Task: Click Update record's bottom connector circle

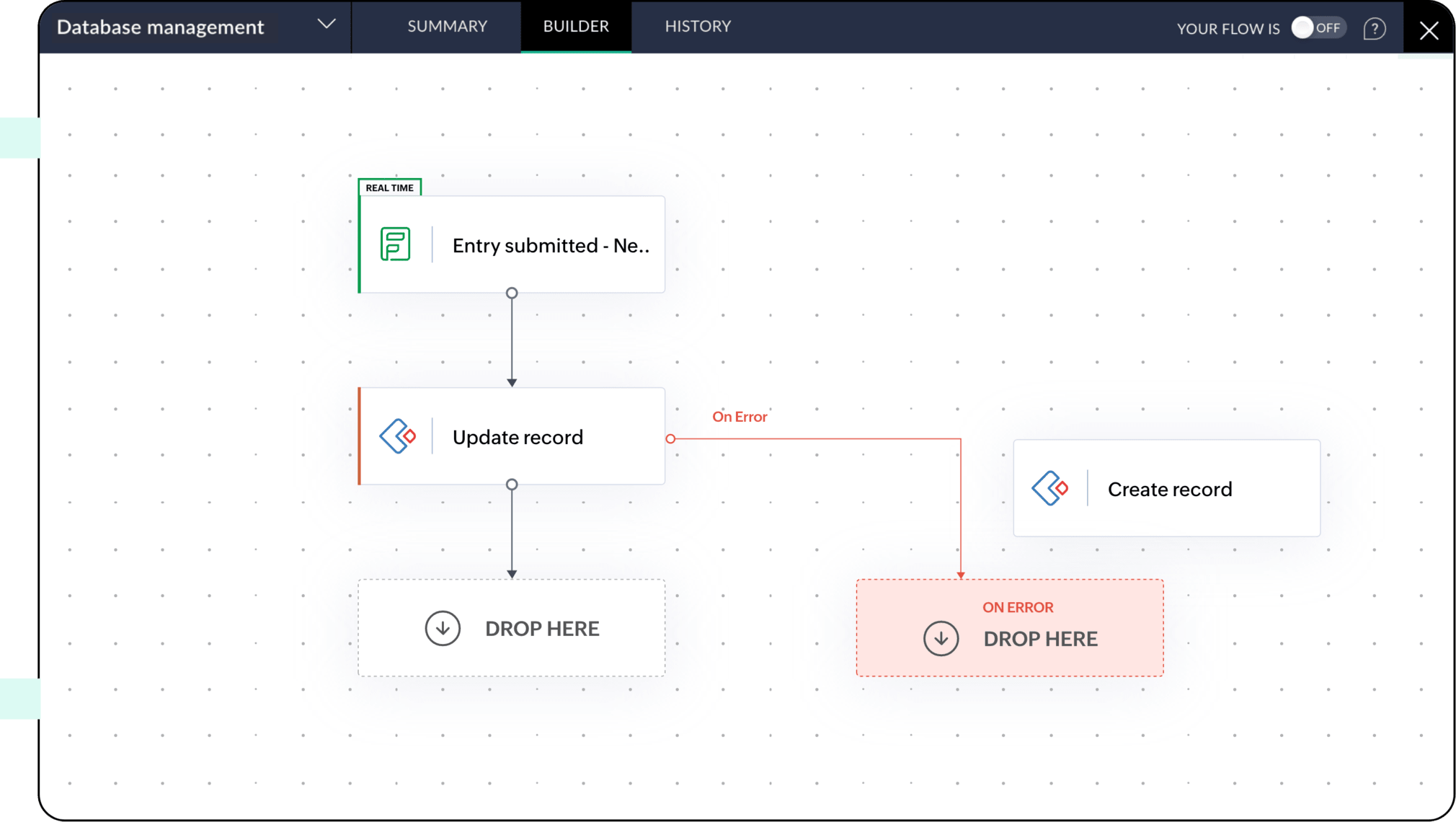Action: [x=512, y=485]
